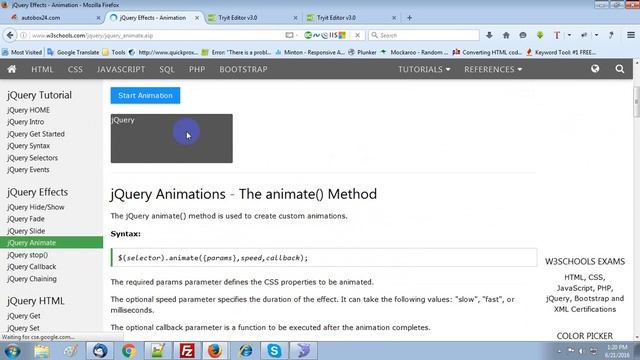This screenshot has height=360, width=640.
Task: Open the Plunker bookmark
Action: 362,52
